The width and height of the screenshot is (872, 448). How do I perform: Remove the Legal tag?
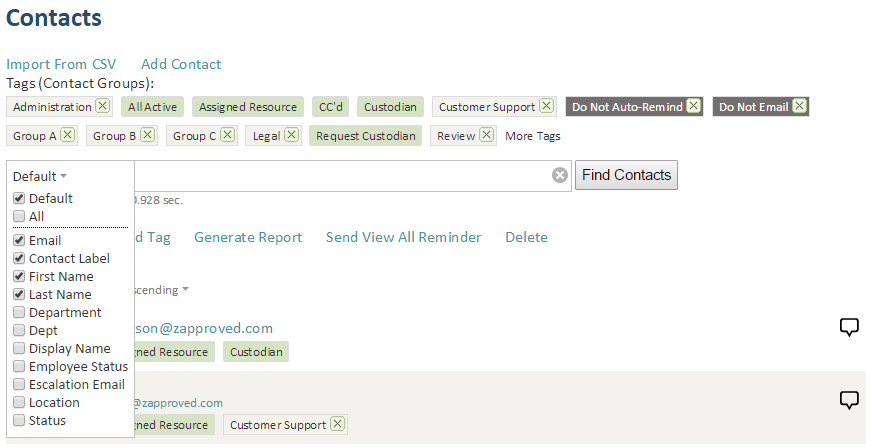click(291, 135)
